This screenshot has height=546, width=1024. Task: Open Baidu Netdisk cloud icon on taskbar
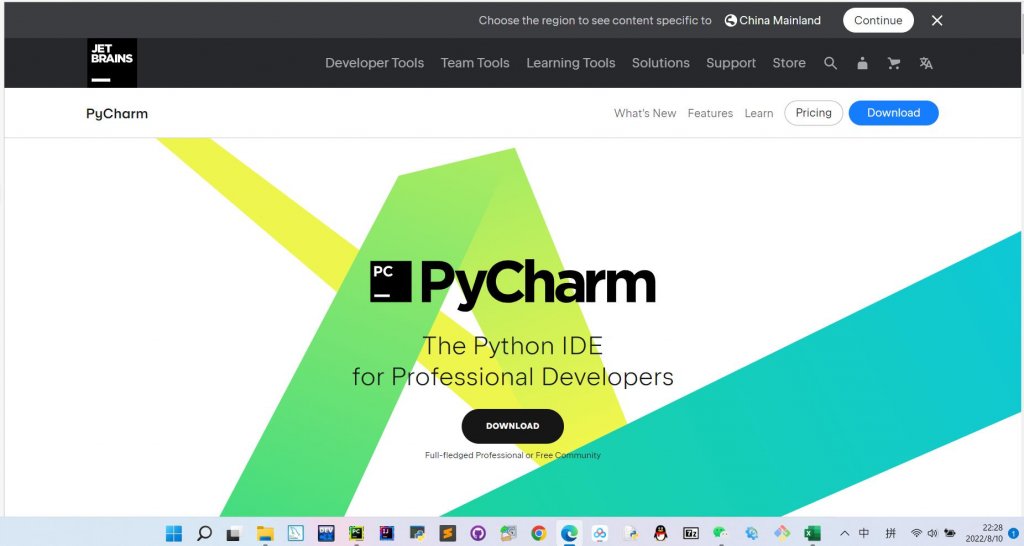point(600,534)
